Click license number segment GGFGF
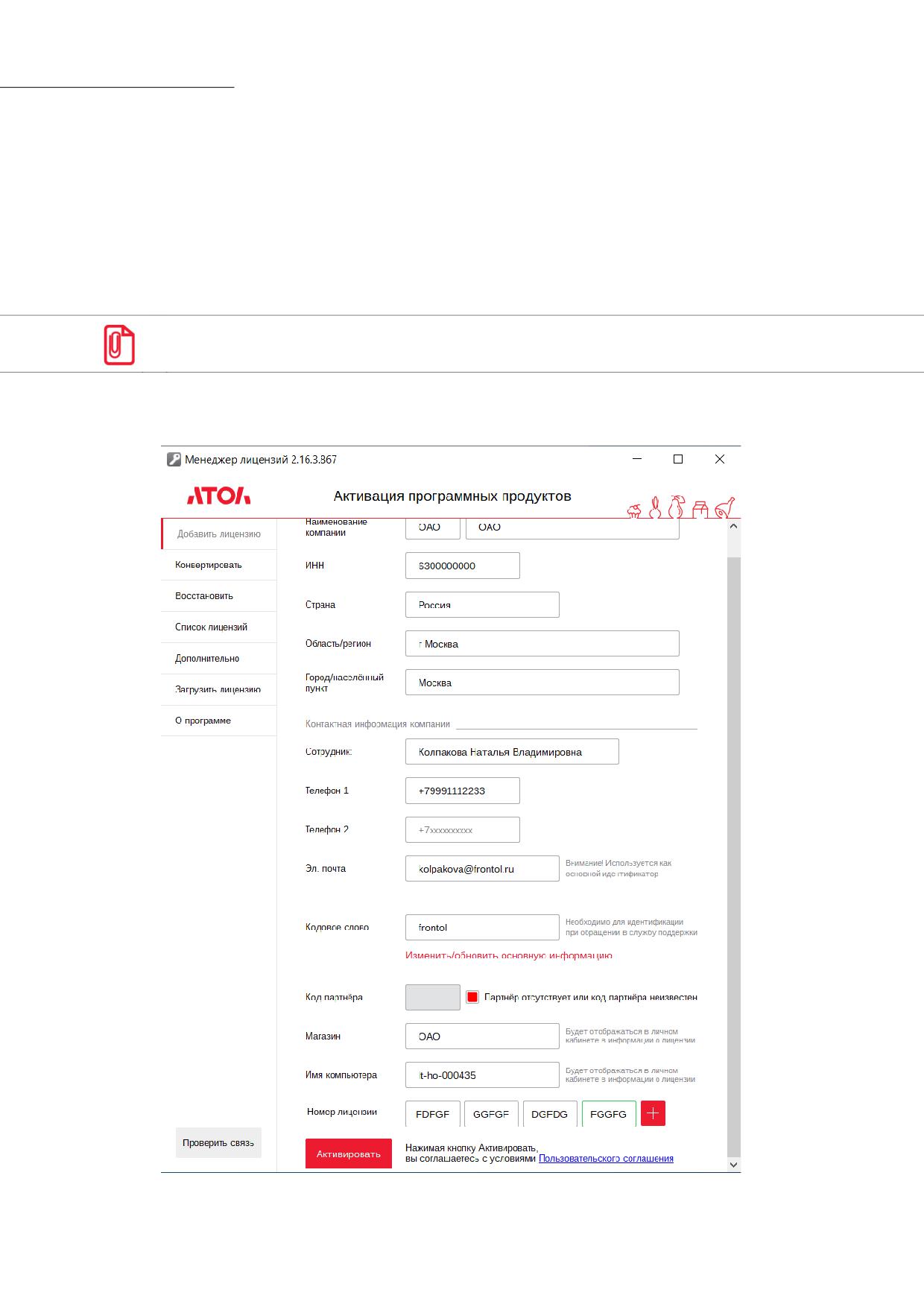 (491, 1114)
